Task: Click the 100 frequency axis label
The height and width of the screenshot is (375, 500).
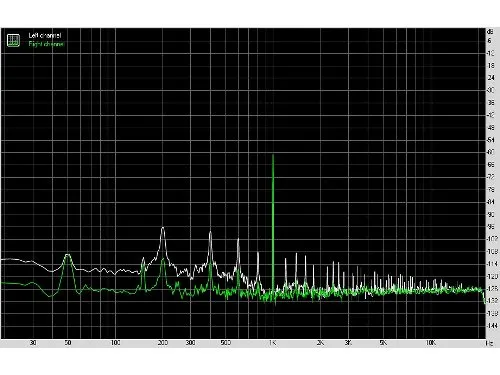Action: pos(115,343)
